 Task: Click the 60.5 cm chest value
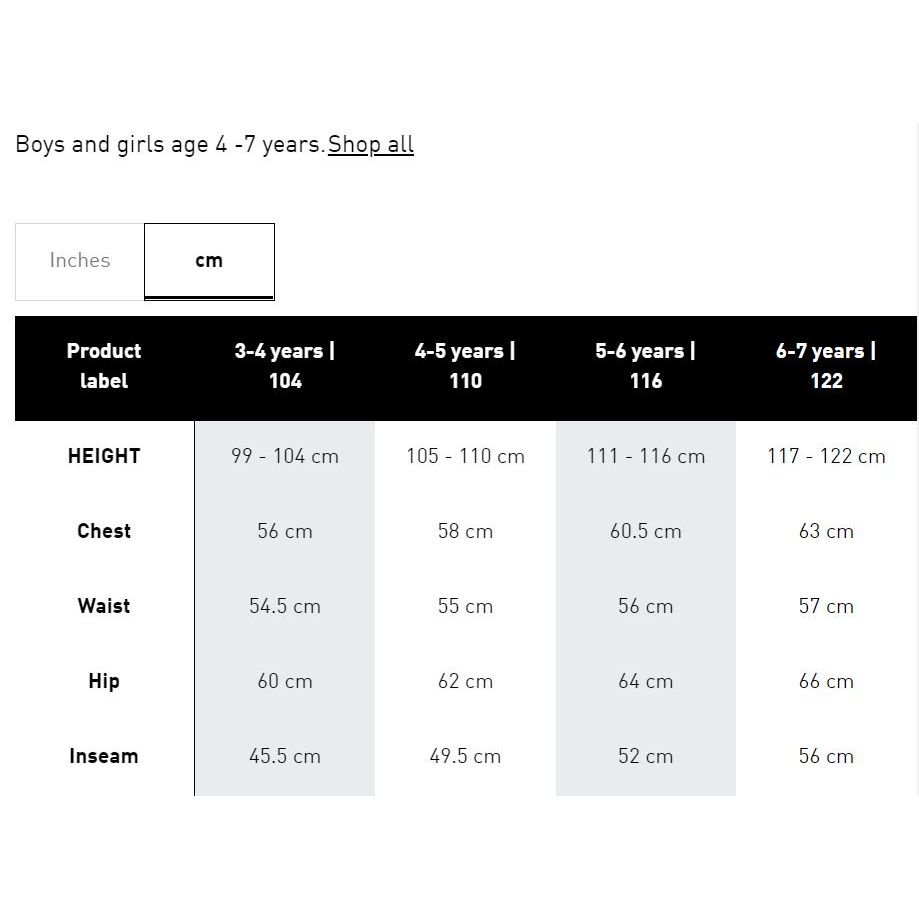tap(646, 531)
